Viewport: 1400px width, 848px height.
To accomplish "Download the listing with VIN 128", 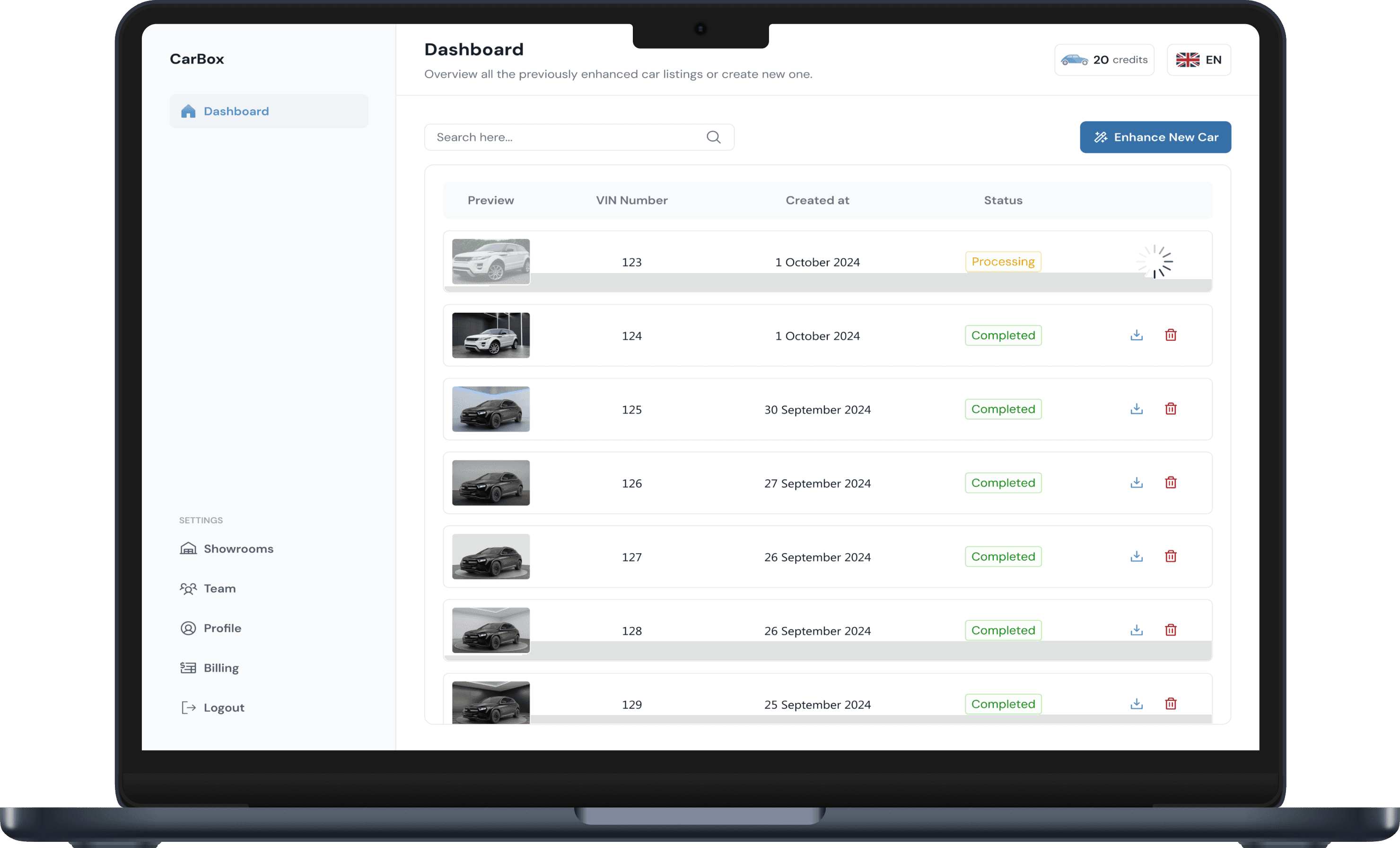I will tap(1137, 630).
